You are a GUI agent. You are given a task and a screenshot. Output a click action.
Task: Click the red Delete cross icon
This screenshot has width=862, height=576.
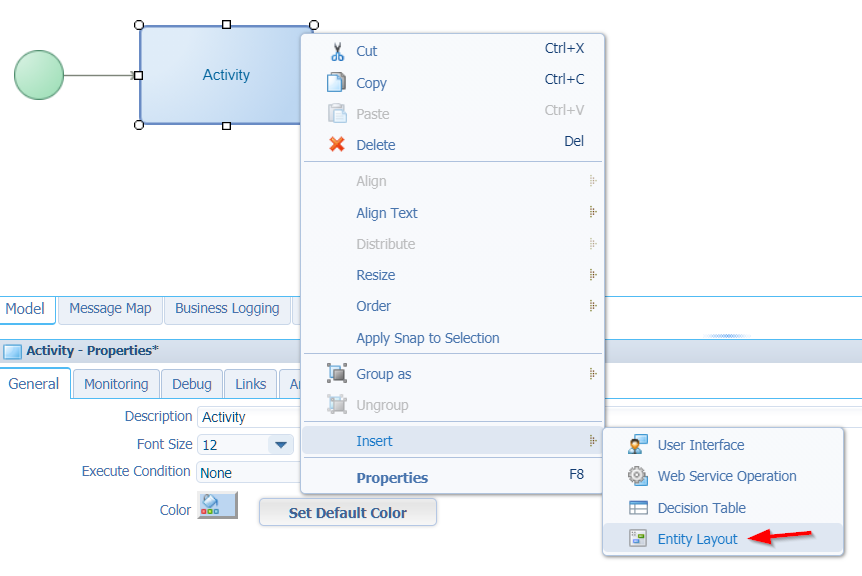[337, 145]
